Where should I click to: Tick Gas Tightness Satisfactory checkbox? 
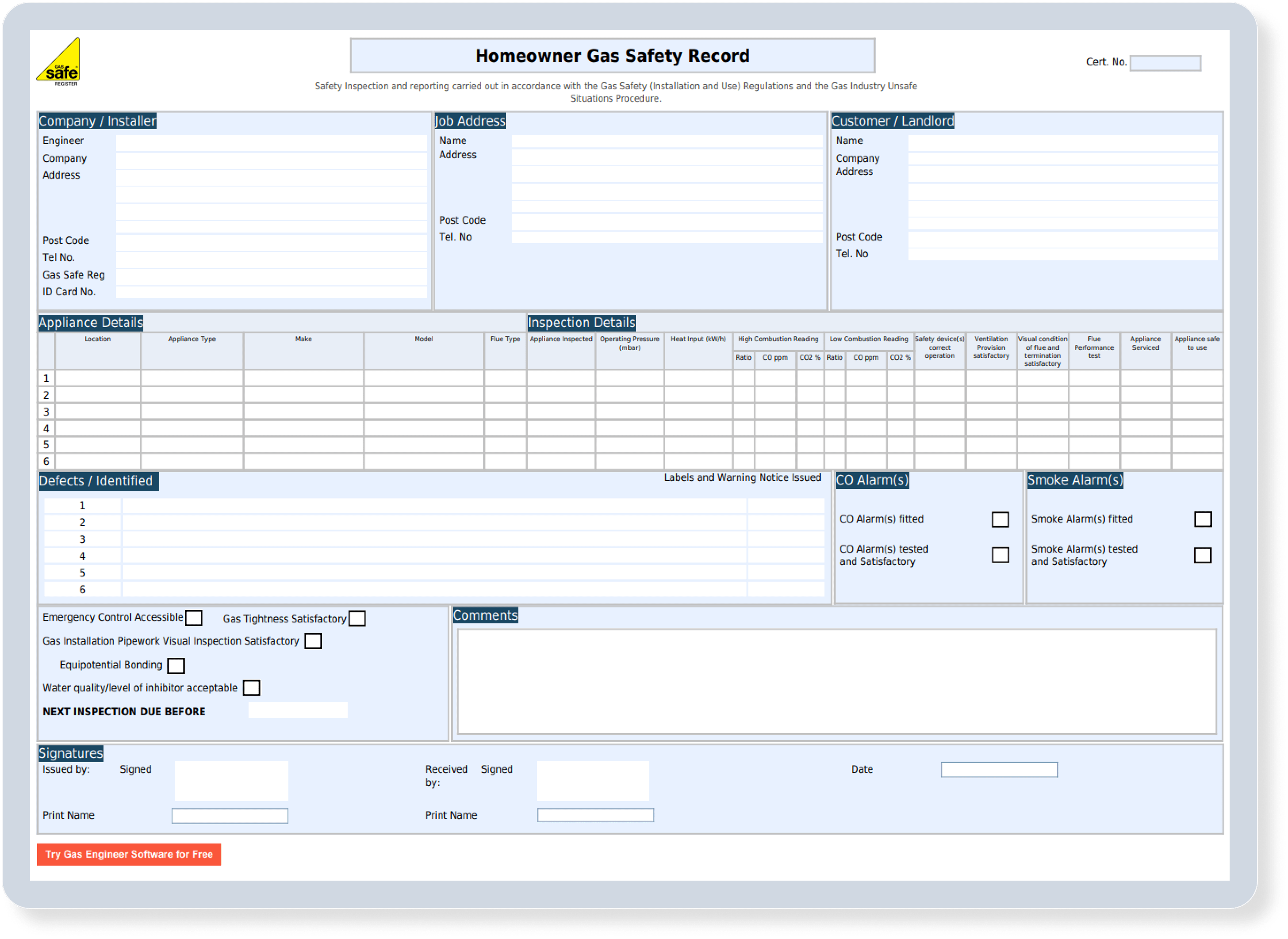click(x=357, y=618)
